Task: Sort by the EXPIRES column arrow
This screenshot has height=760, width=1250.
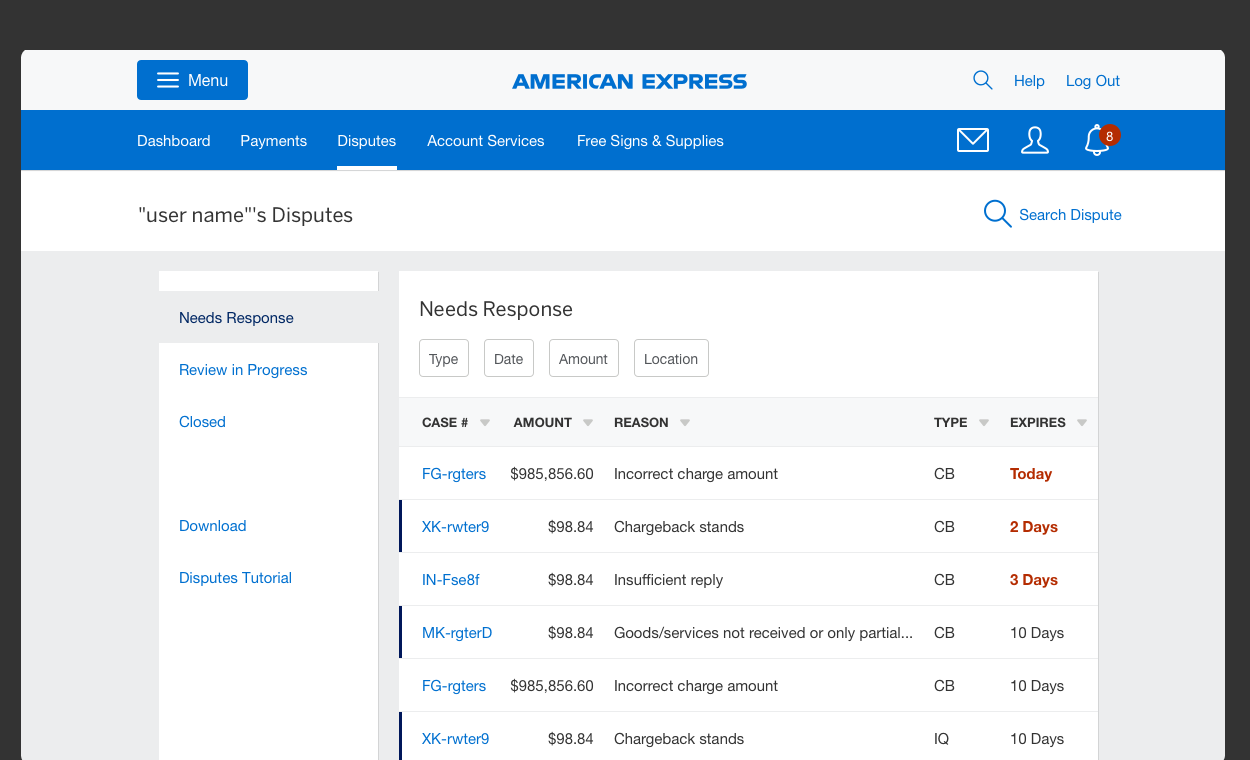Action: 1081,422
